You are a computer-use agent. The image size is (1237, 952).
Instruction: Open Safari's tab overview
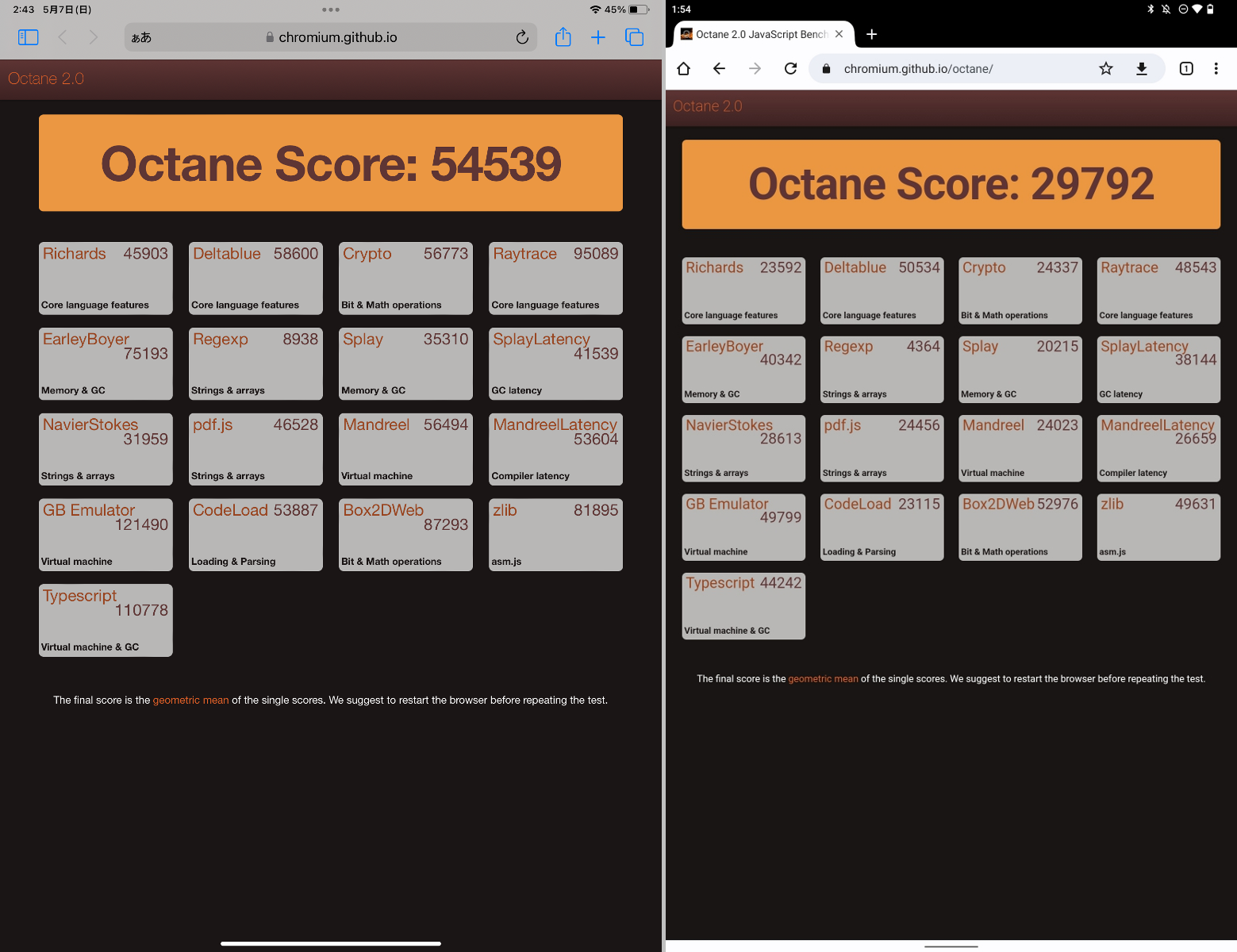pyautogui.click(x=634, y=36)
